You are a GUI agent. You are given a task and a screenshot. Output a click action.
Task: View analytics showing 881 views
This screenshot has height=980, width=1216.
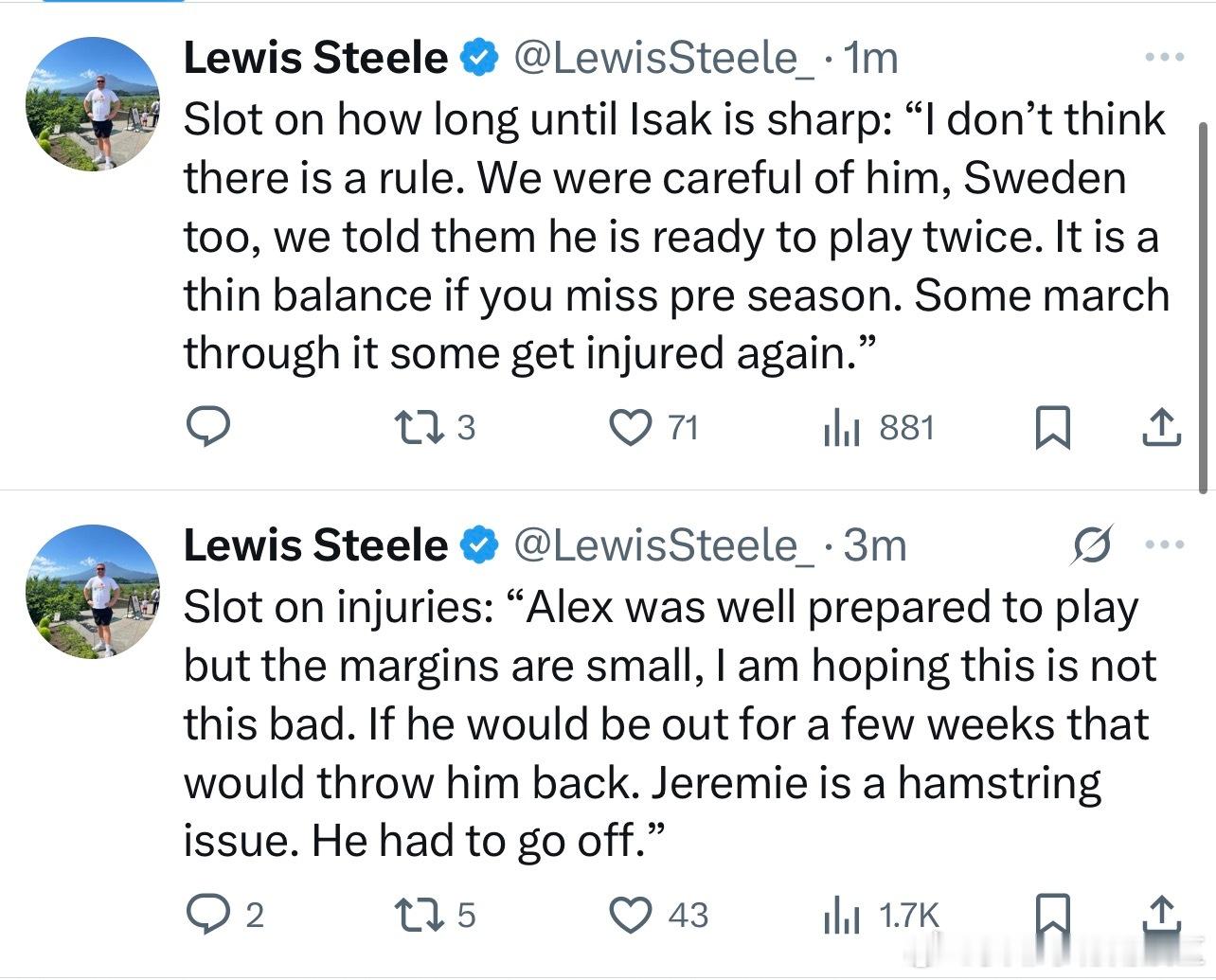[839, 428]
